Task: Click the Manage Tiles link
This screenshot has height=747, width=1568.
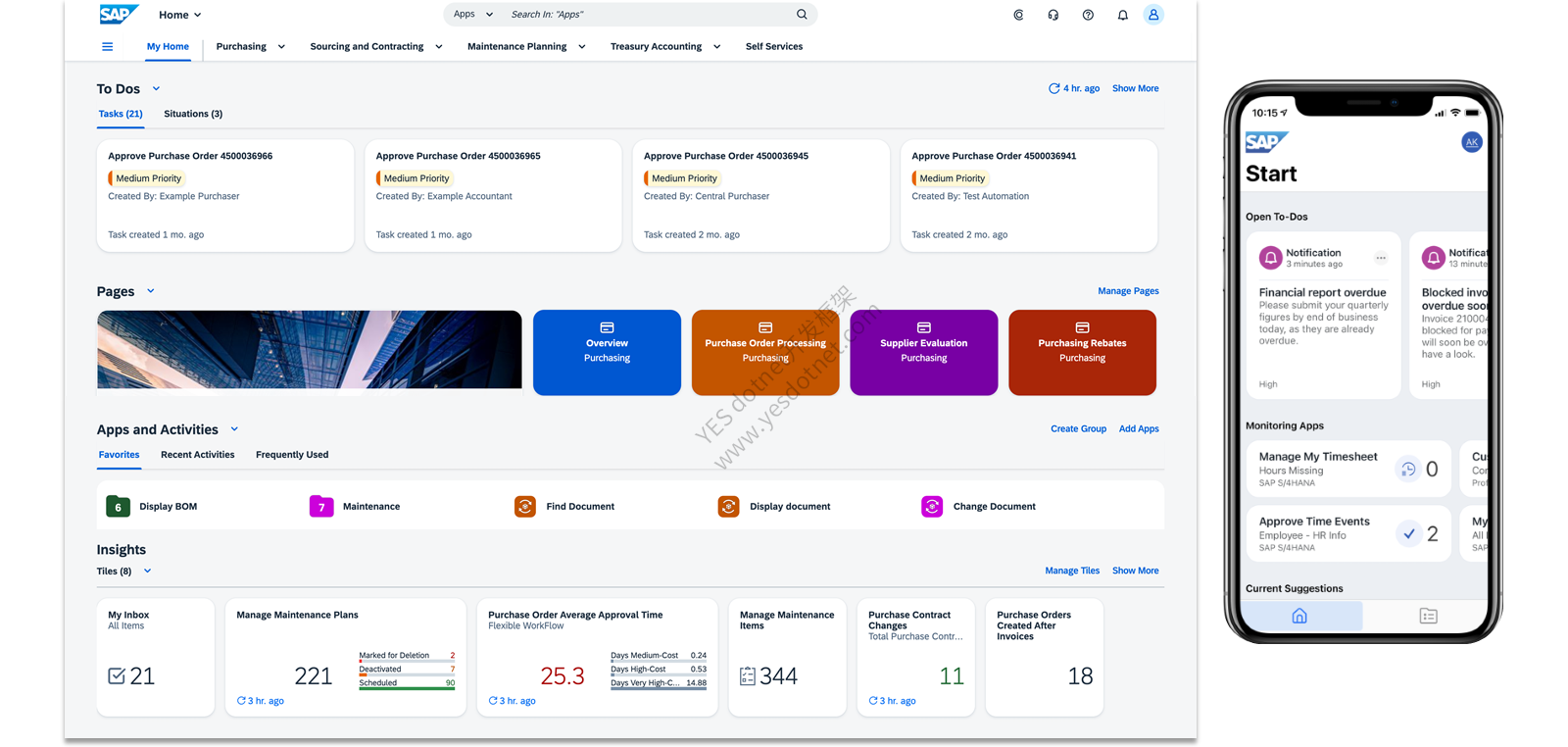Action: (x=1072, y=571)
